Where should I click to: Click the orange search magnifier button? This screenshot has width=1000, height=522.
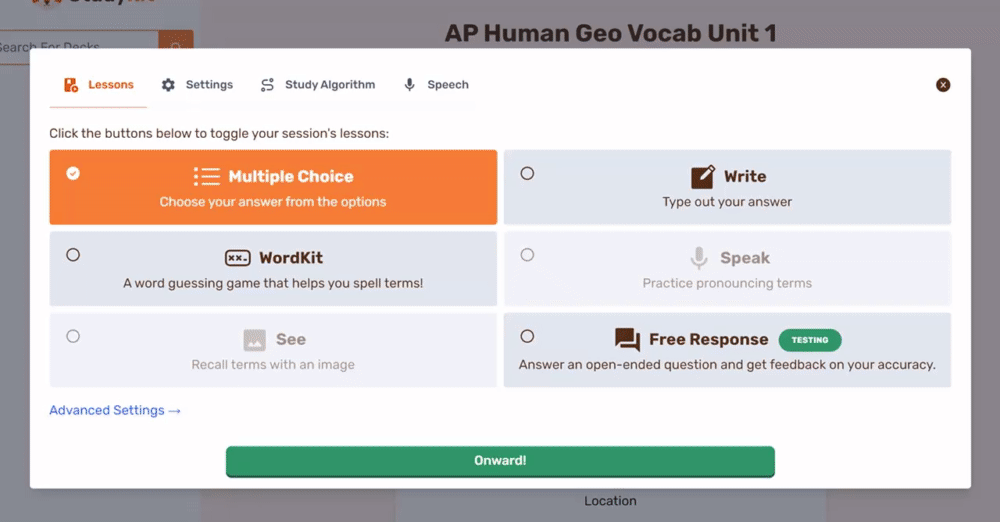pos(176,47)
